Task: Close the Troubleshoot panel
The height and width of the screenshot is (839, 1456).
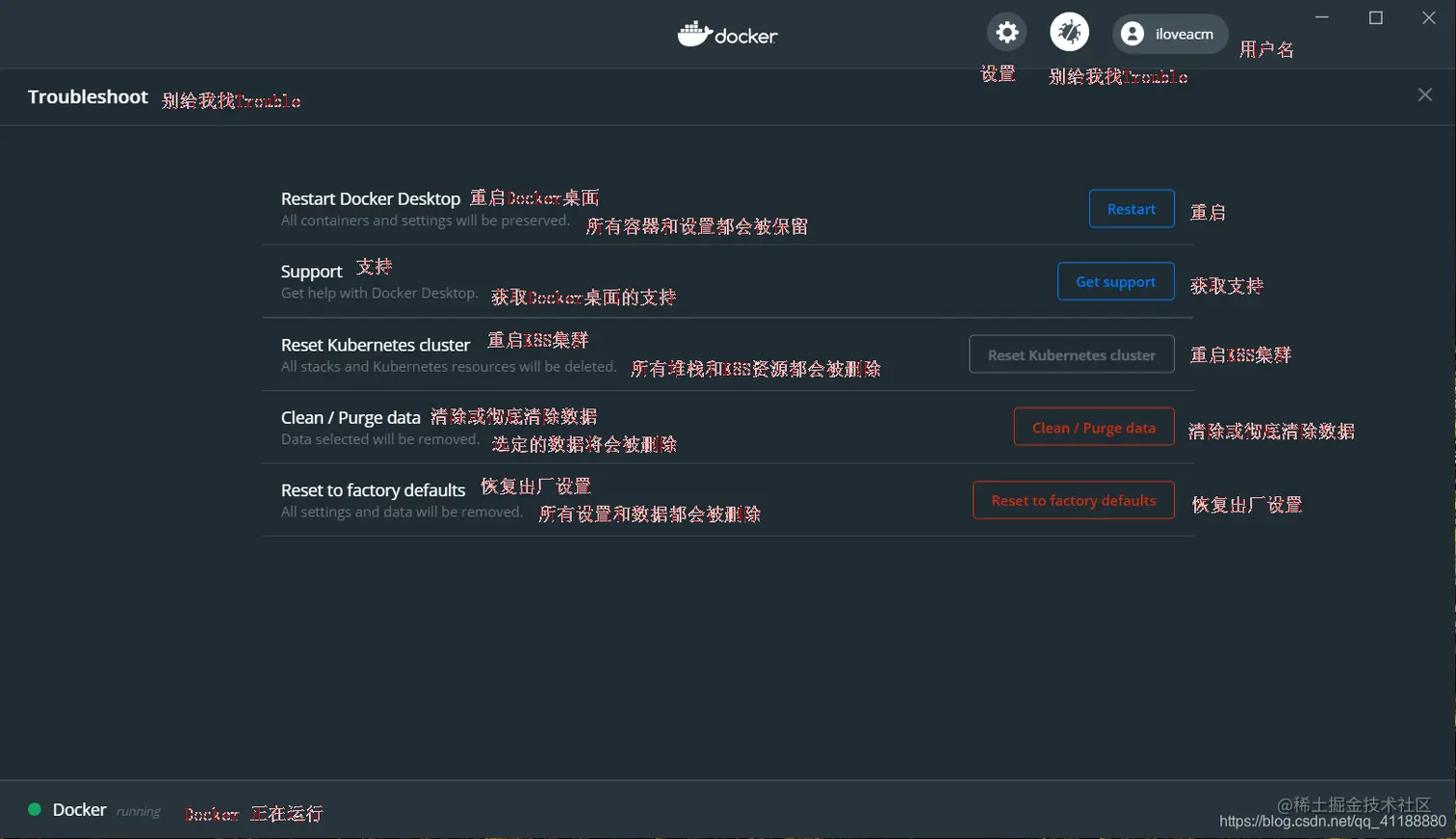Action: pos(1425,94)
